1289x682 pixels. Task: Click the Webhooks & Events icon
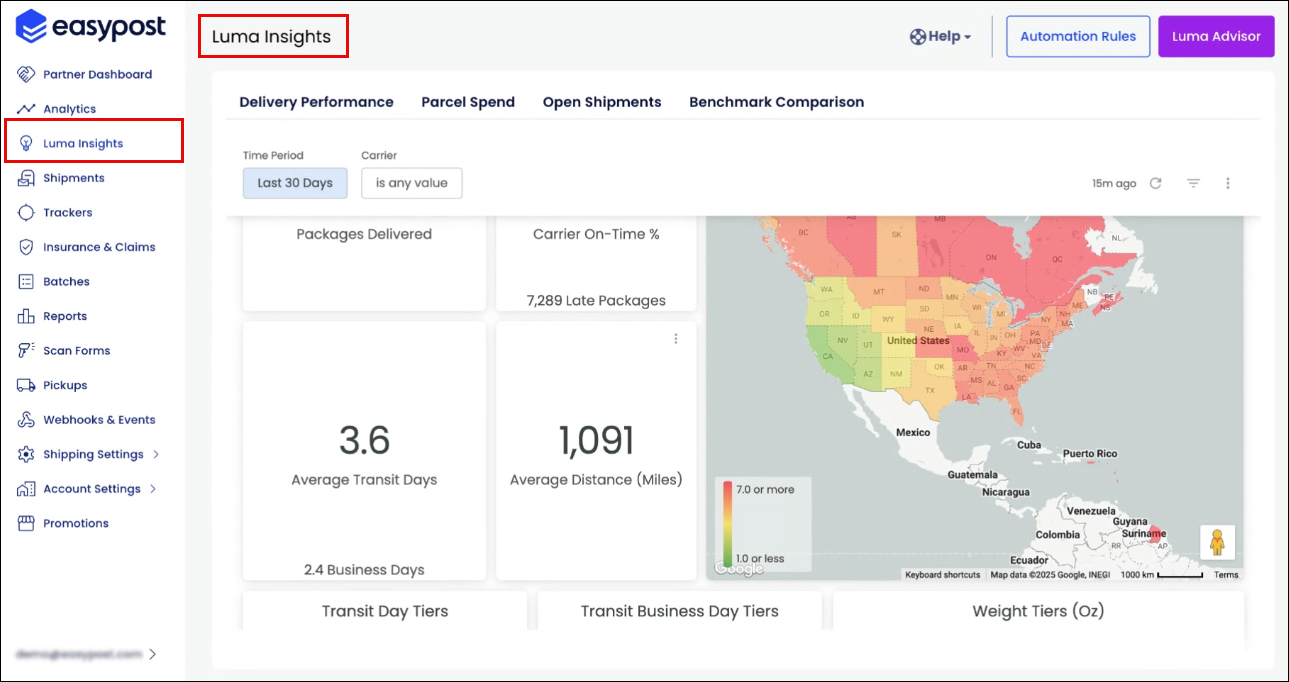pos(27,420)
